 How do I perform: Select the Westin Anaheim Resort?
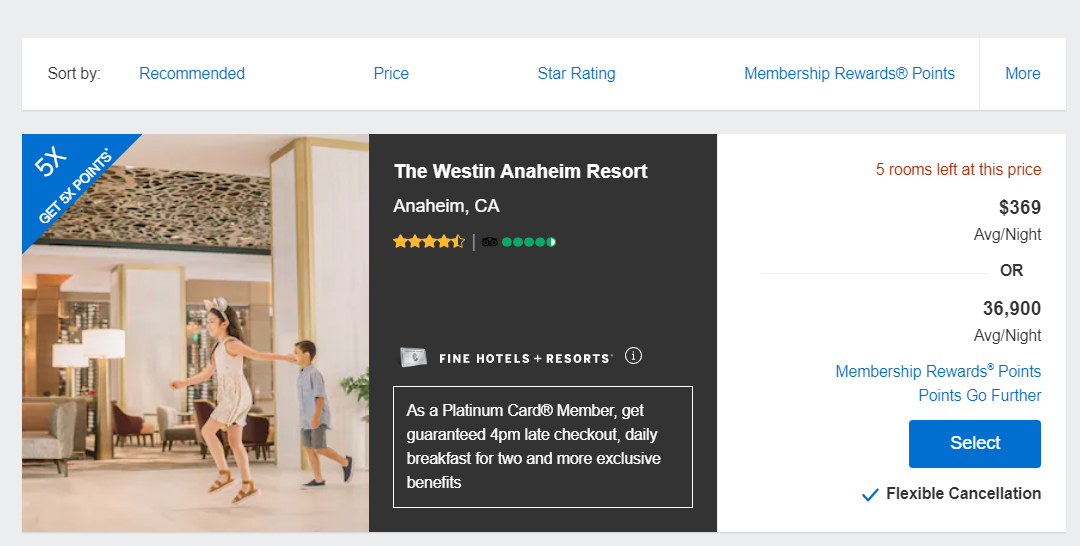pyautogui.click(x=975, y=443)
